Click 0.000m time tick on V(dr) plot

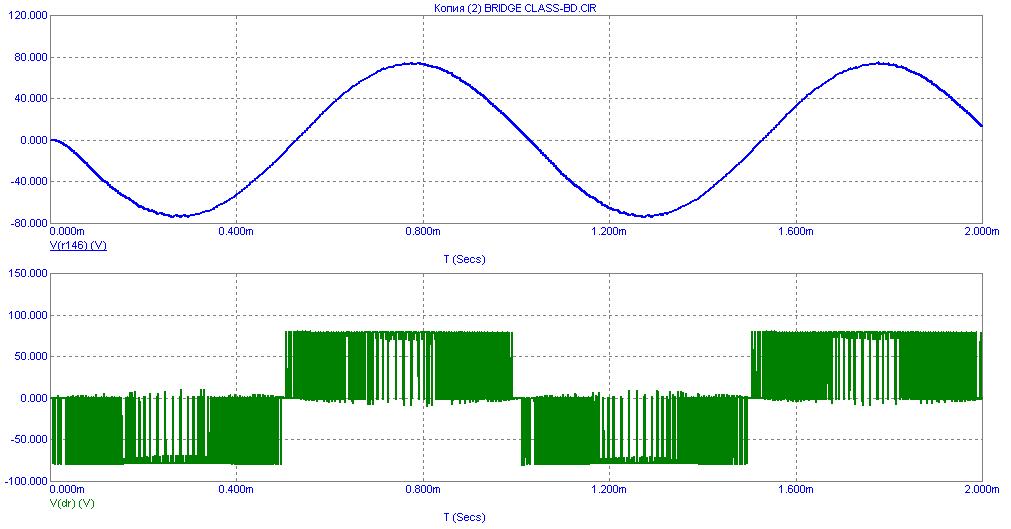[67, 490]
